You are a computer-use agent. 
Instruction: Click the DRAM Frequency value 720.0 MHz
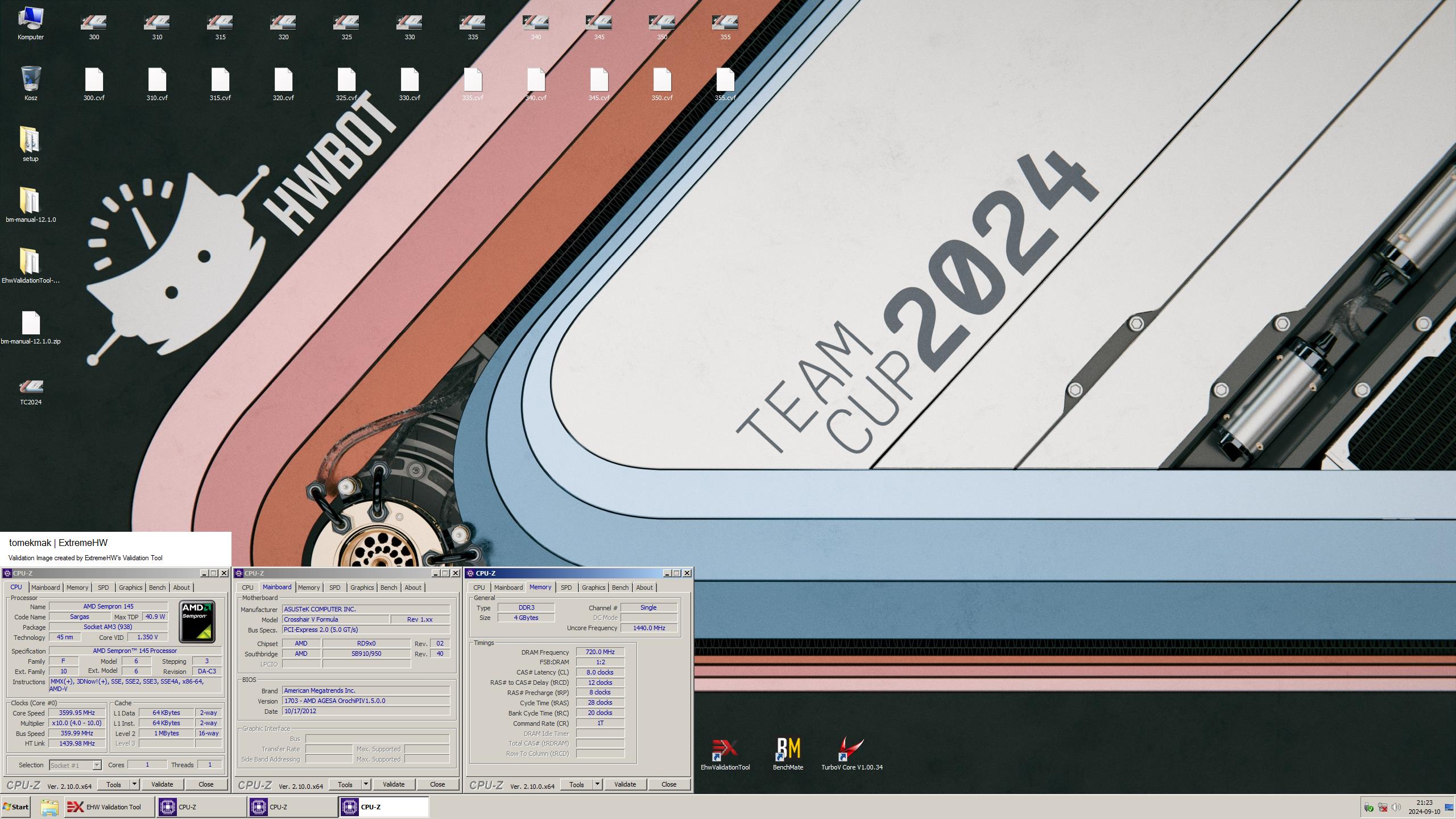[x=600, y=652]
